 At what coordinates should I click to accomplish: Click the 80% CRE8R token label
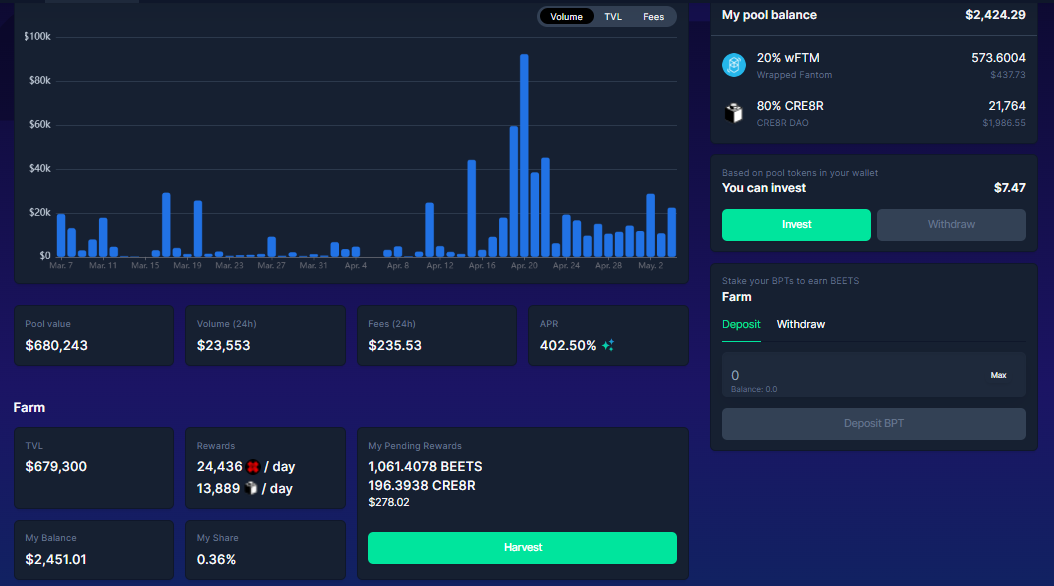(x=790, y=106)
